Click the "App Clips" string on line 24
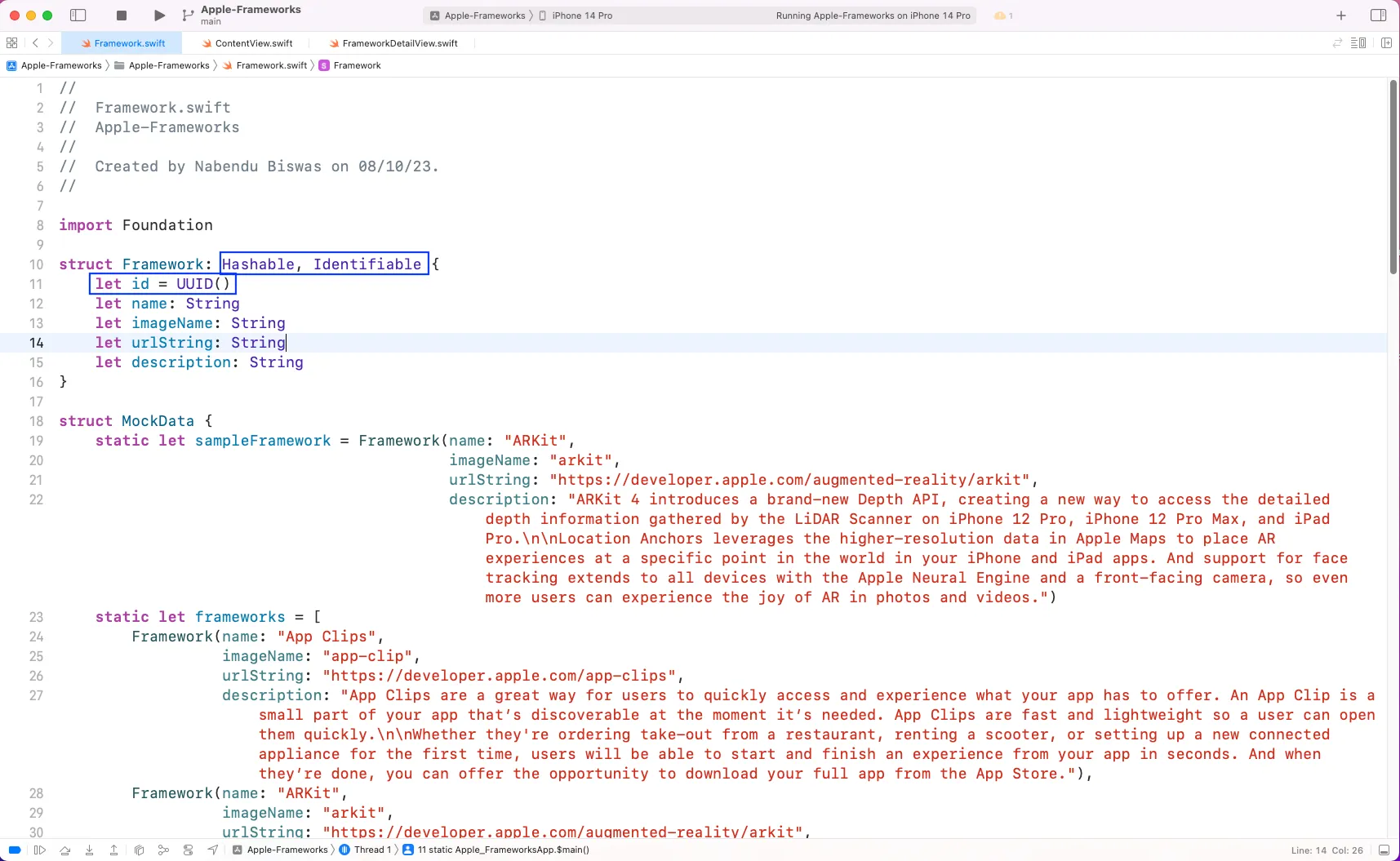The height and width of the screenshot is (861, 1400). [327, 637]
